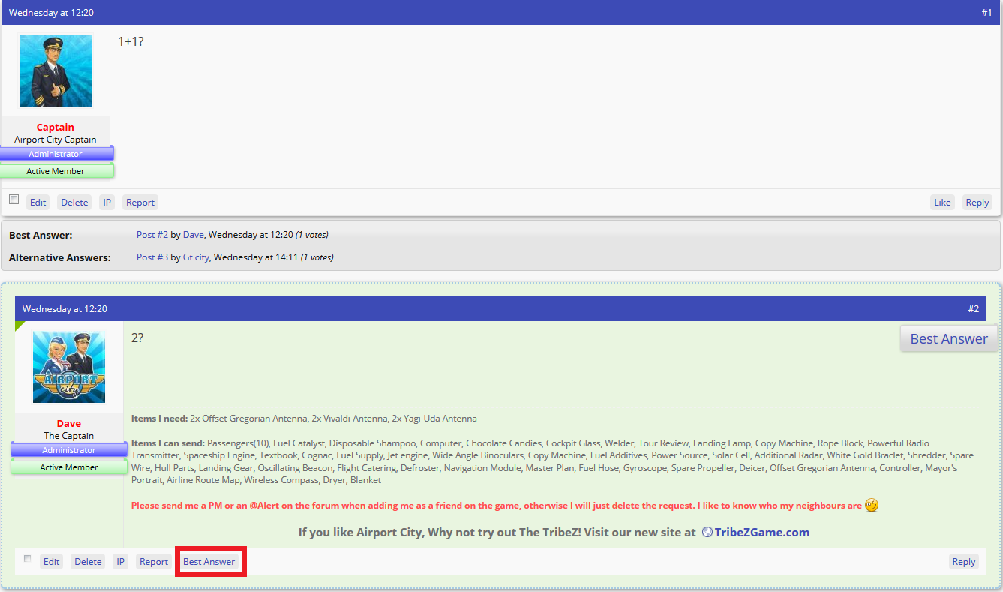The width and height of the screenshot is (1003, 592).
Task: Click the IP button on Captain's post
Action: (106, 202)
